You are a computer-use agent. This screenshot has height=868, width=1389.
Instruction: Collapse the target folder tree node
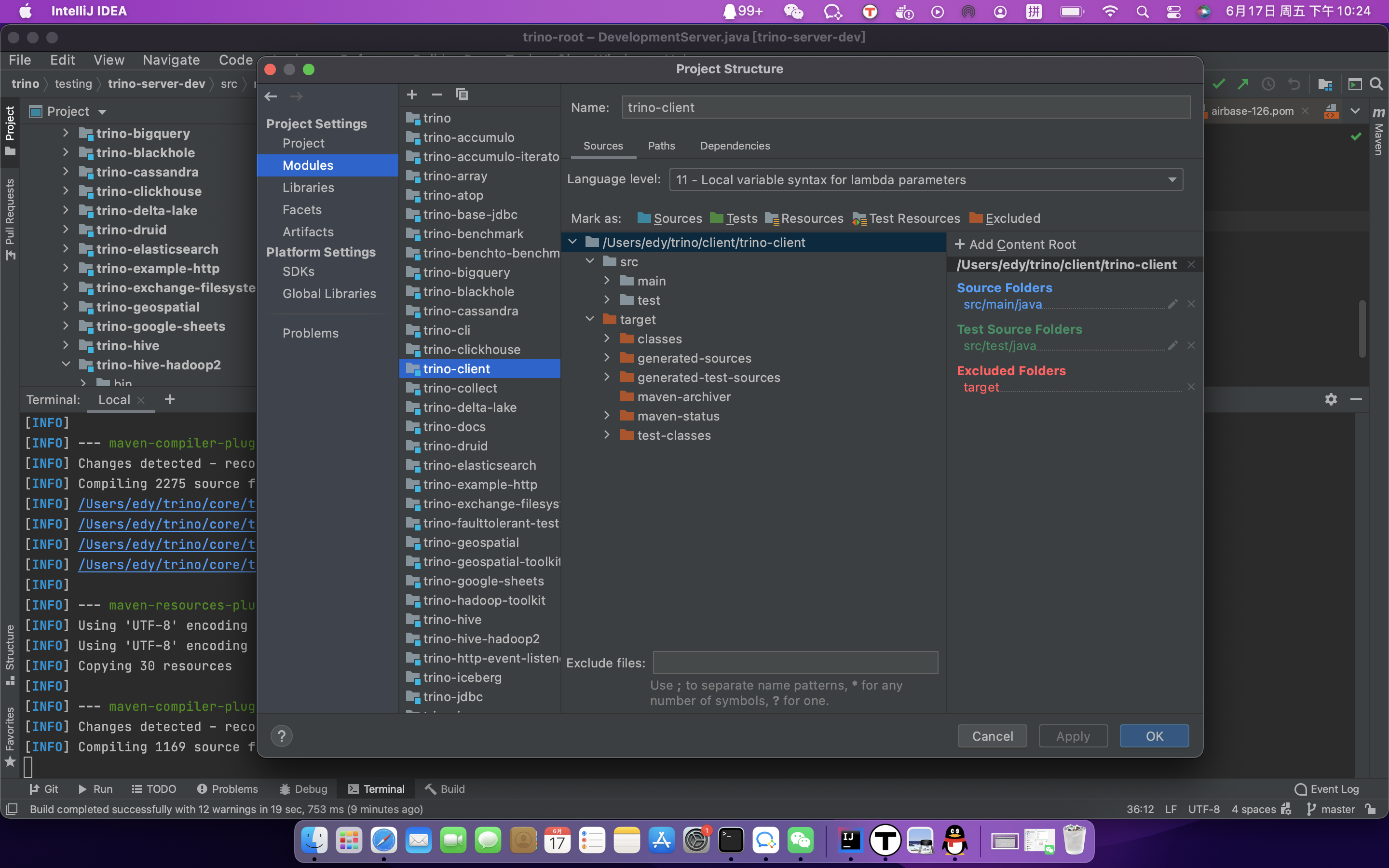[x=590, y=319]
